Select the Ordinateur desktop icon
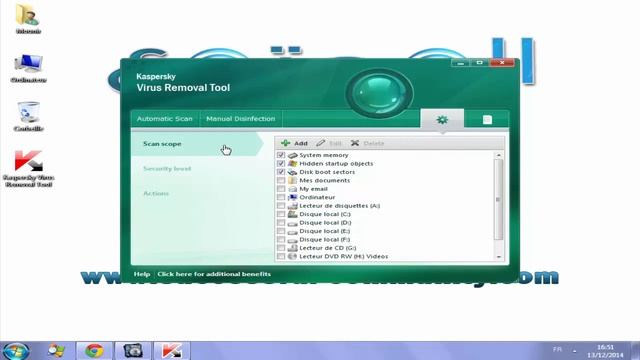This screenshot has height=360, width=640. click(28, 68)
